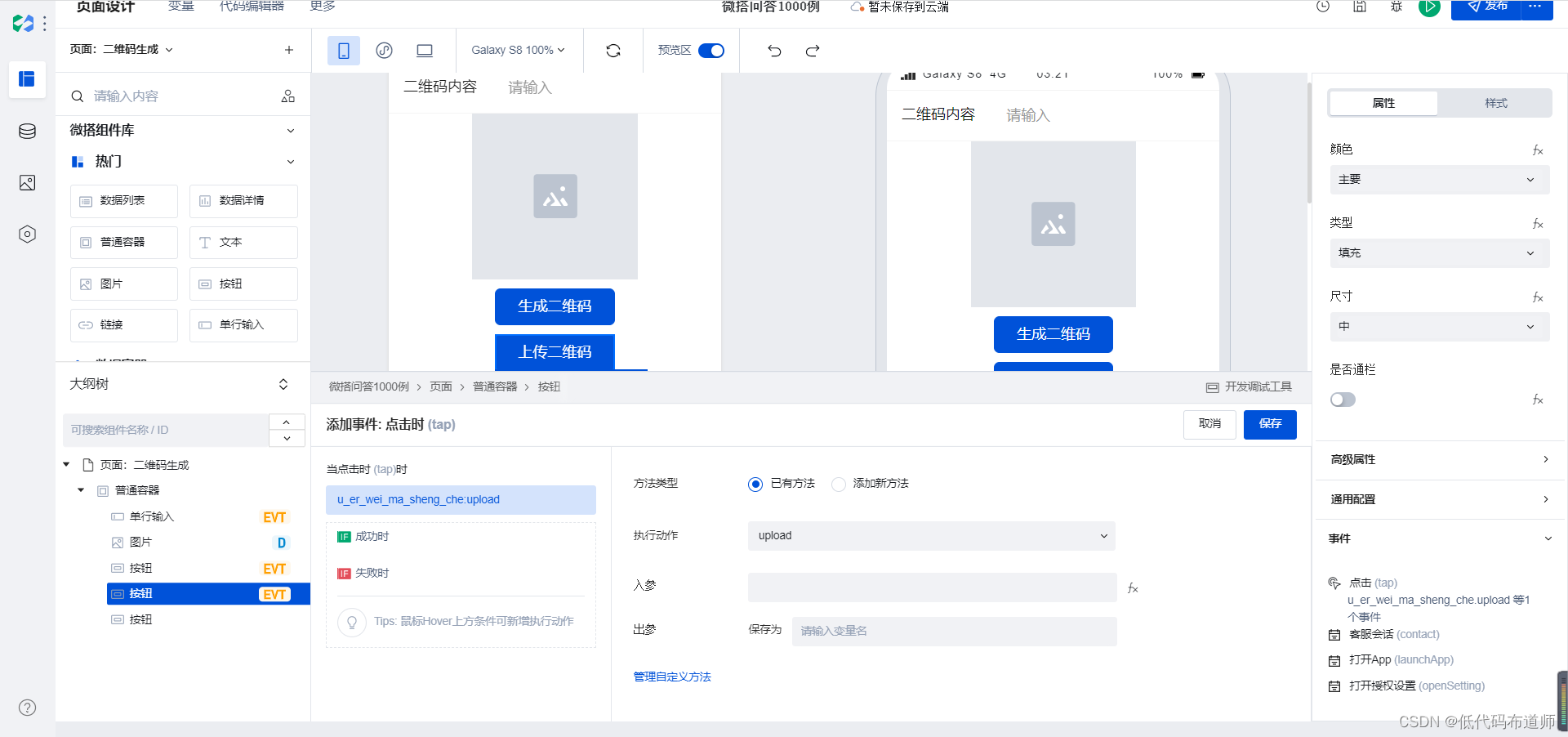The width and height of the screenshot is (1568, 737).
Task: Toggle the 大纲树 panel expander
Action: (283, 384)
